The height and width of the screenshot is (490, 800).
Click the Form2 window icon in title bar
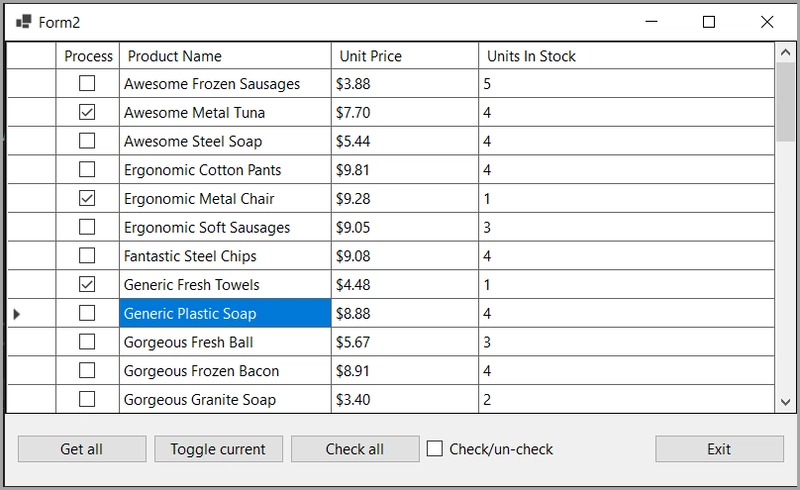pos(23,22)
